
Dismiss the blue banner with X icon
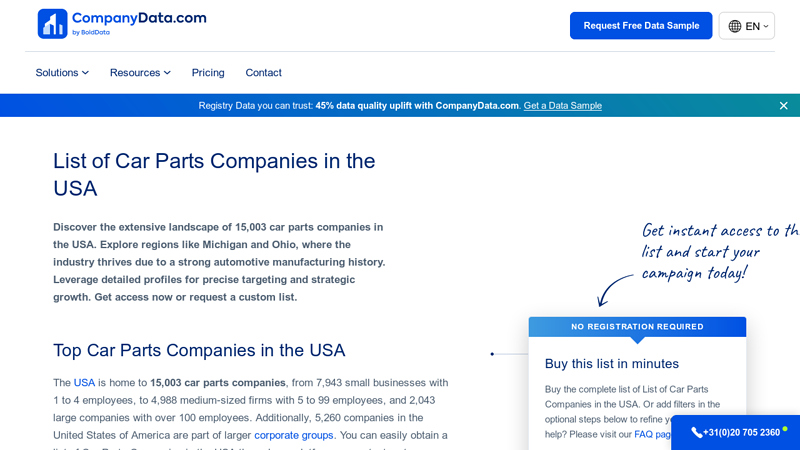(x=783, y=106)
